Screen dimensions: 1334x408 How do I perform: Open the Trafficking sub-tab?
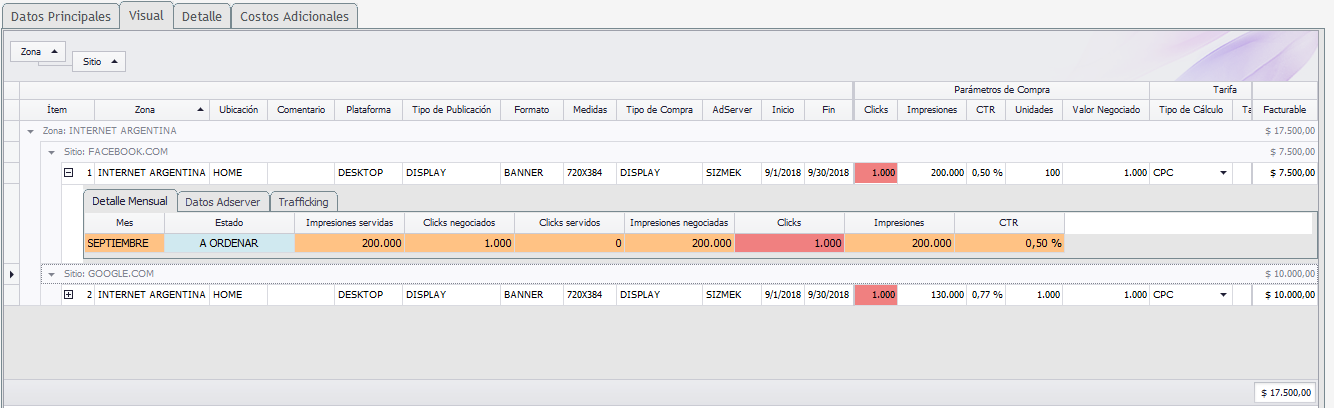tap(303, 202)
